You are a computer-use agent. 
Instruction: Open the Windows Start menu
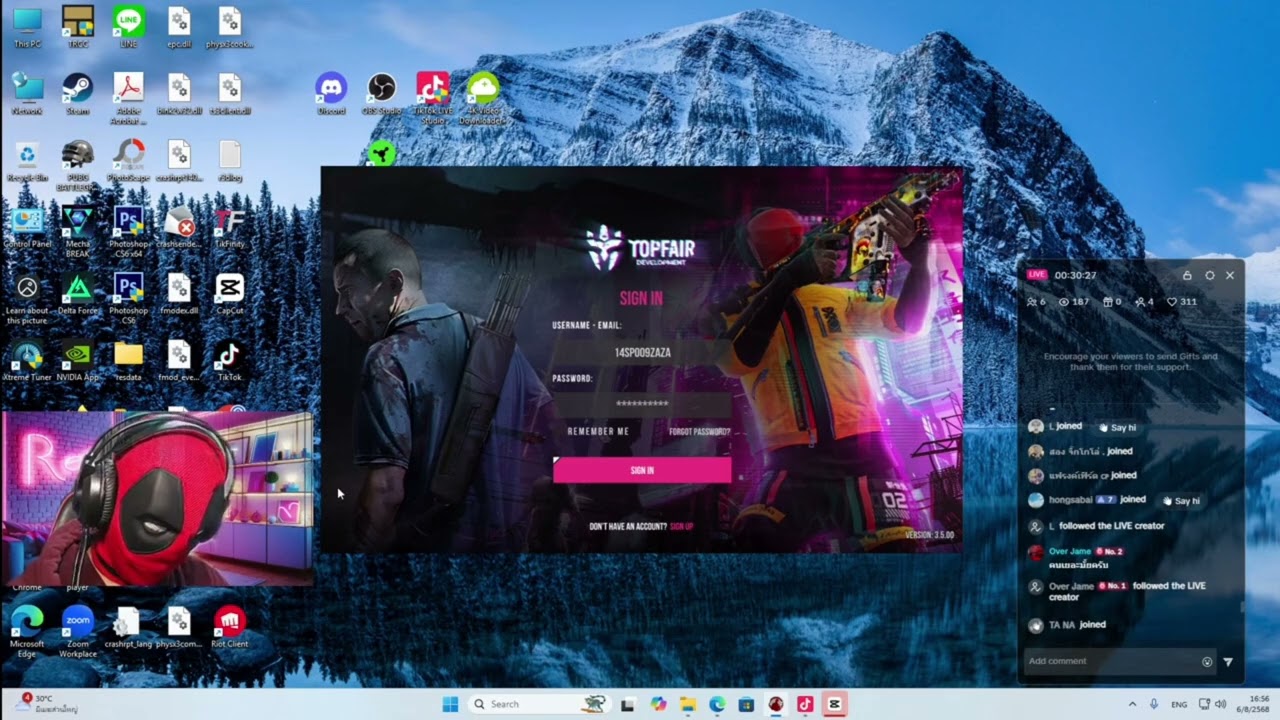pyautogui.click(x=450, y=704)
